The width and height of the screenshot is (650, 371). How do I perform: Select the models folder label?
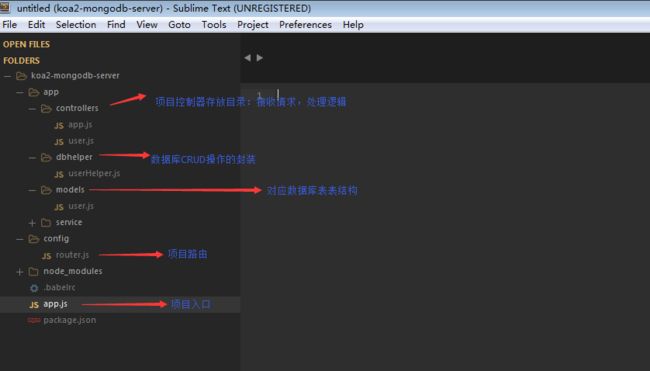point(70,190)
